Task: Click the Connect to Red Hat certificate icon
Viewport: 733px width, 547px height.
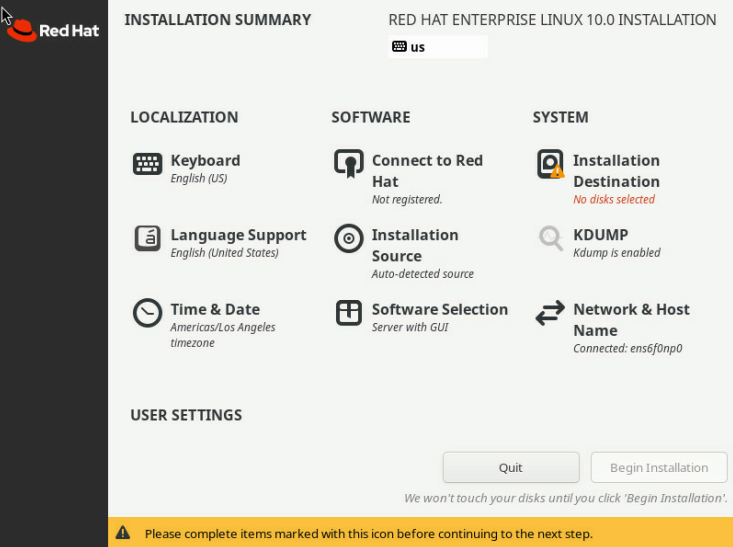Action: [x=349, y=164]
